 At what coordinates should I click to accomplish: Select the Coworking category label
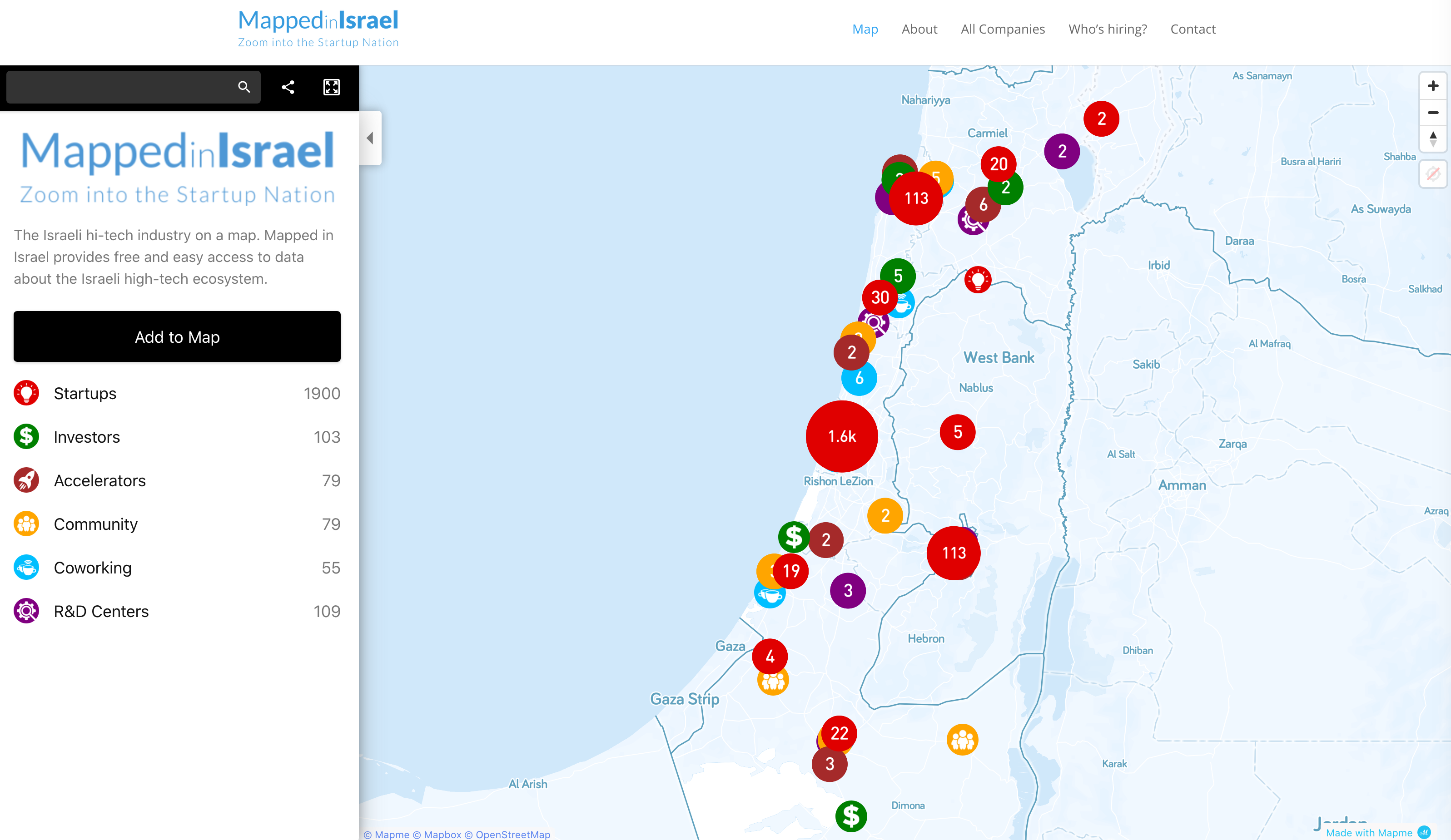[x=93, y=568]
